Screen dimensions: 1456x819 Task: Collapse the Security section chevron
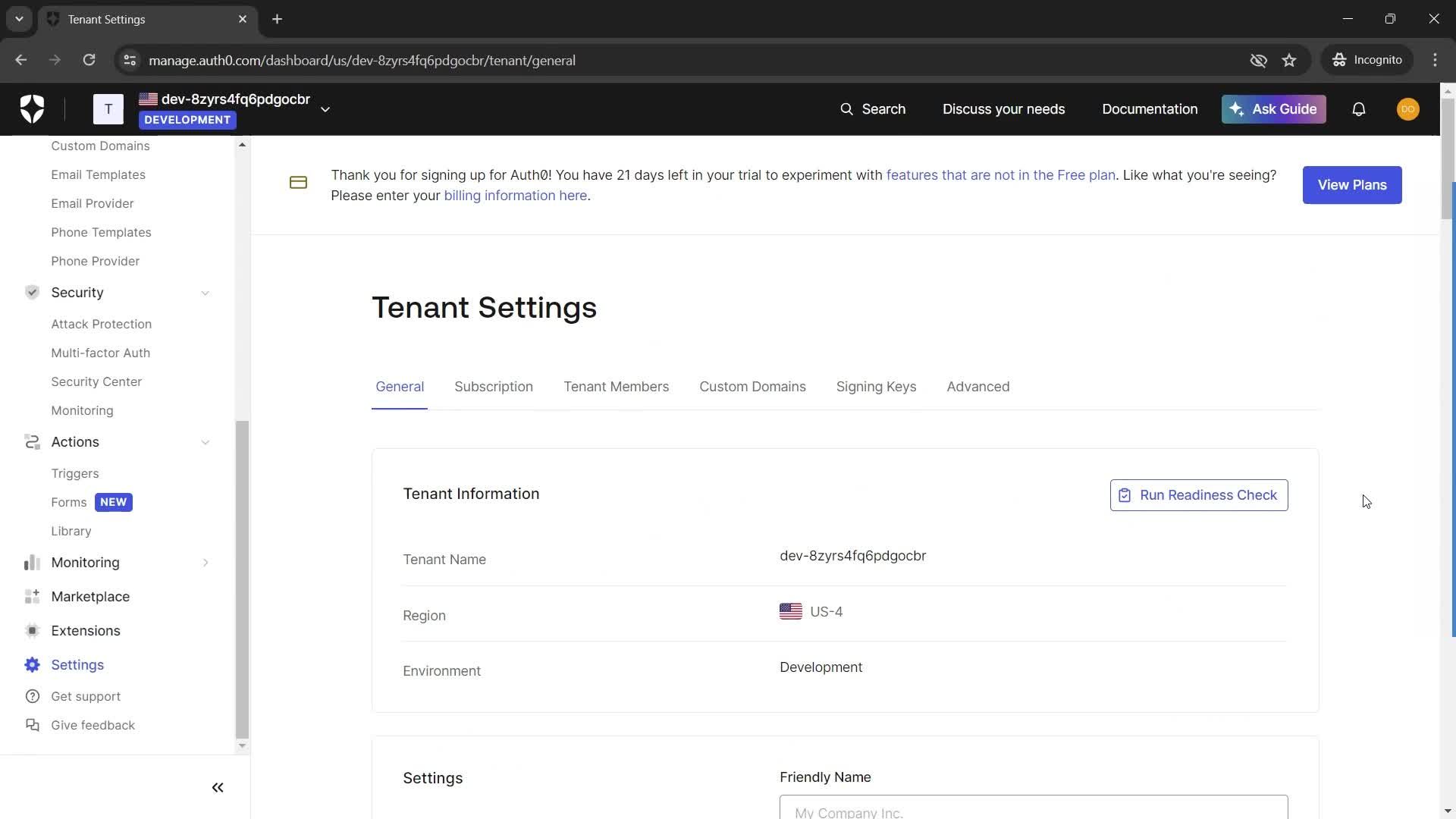205,293
